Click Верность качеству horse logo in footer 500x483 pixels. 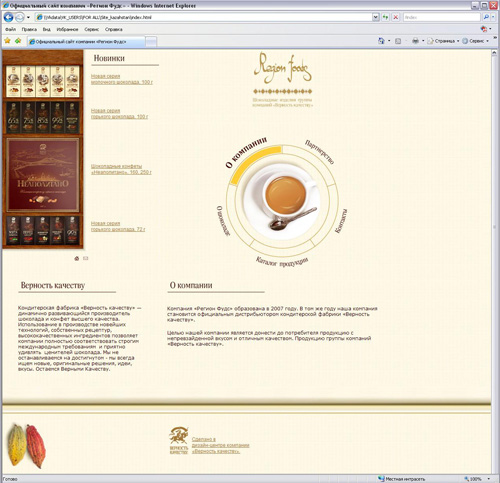coord(179,440)
